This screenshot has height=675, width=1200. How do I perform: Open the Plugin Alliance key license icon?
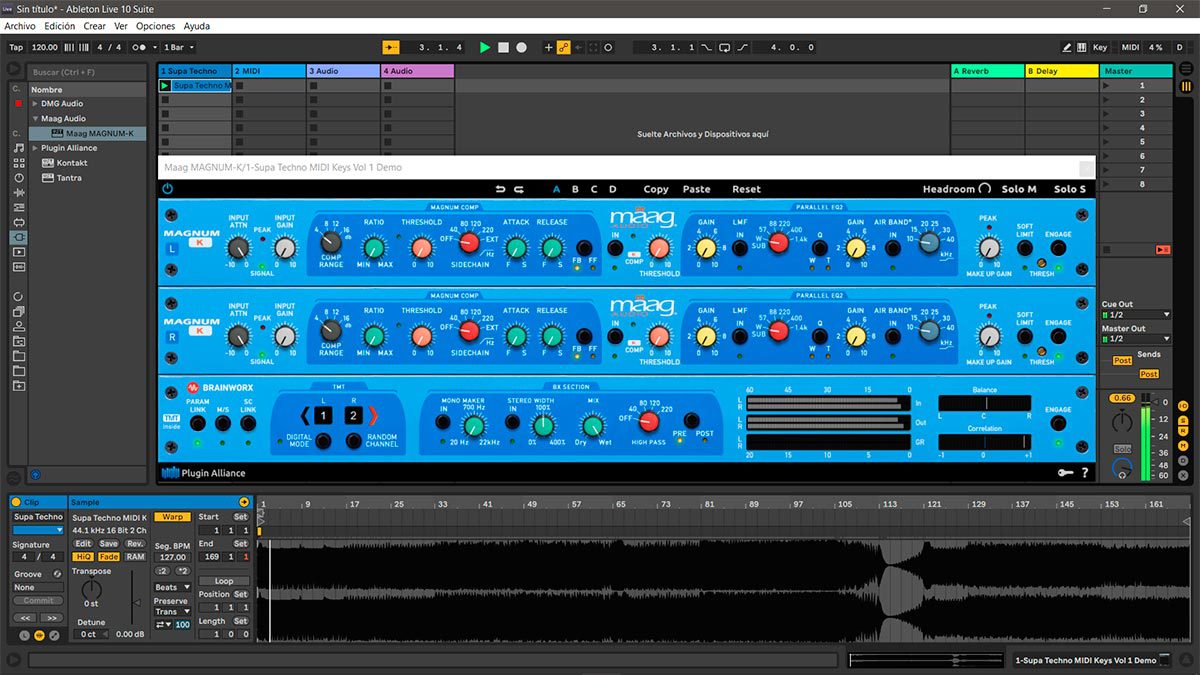(x=1065, y=473)
